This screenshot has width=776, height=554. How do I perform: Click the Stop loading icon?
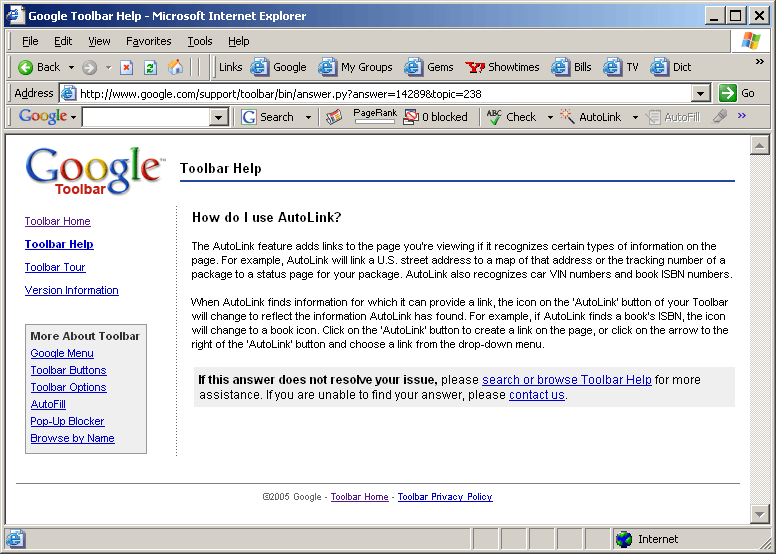(127, 67)
